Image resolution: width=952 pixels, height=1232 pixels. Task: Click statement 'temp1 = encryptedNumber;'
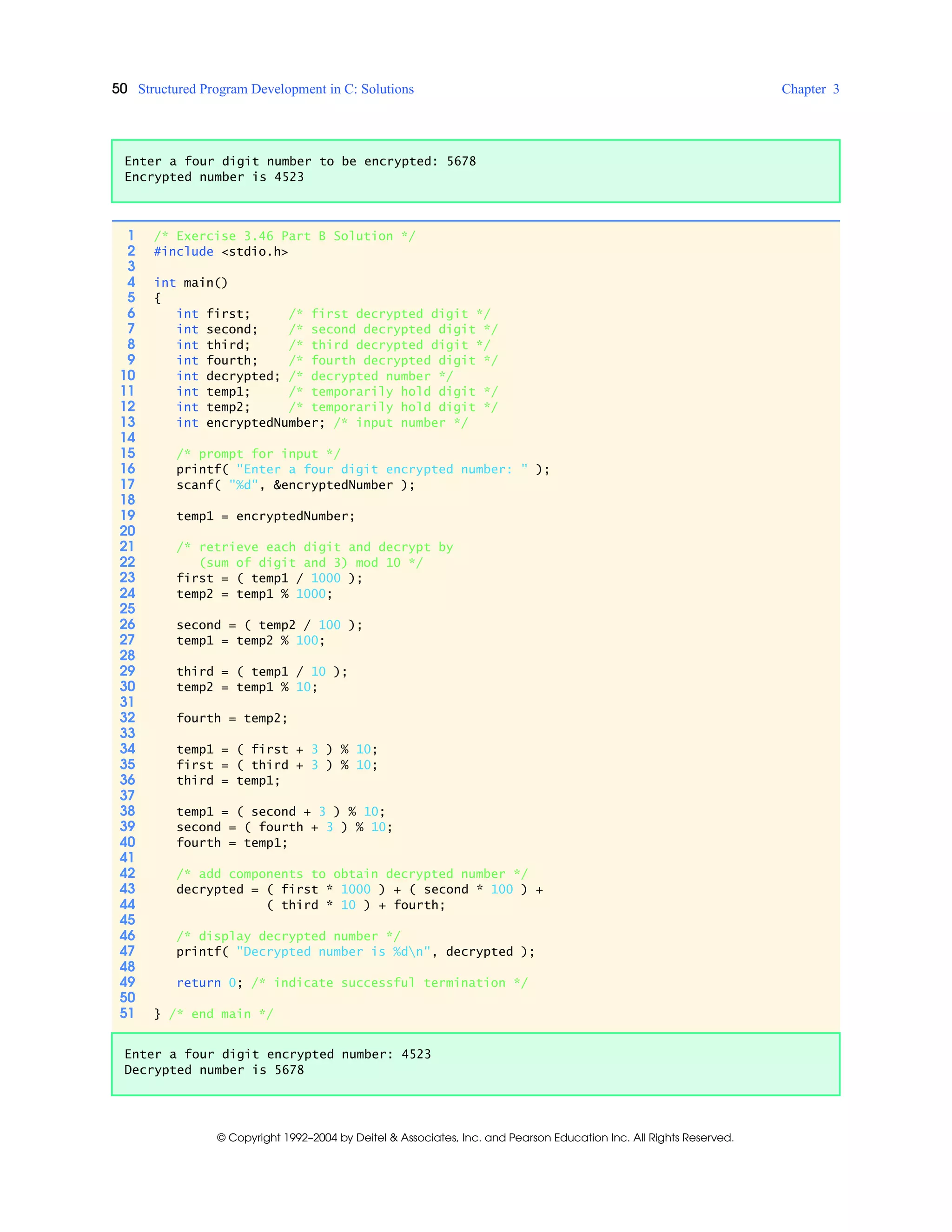coord(265,516)
